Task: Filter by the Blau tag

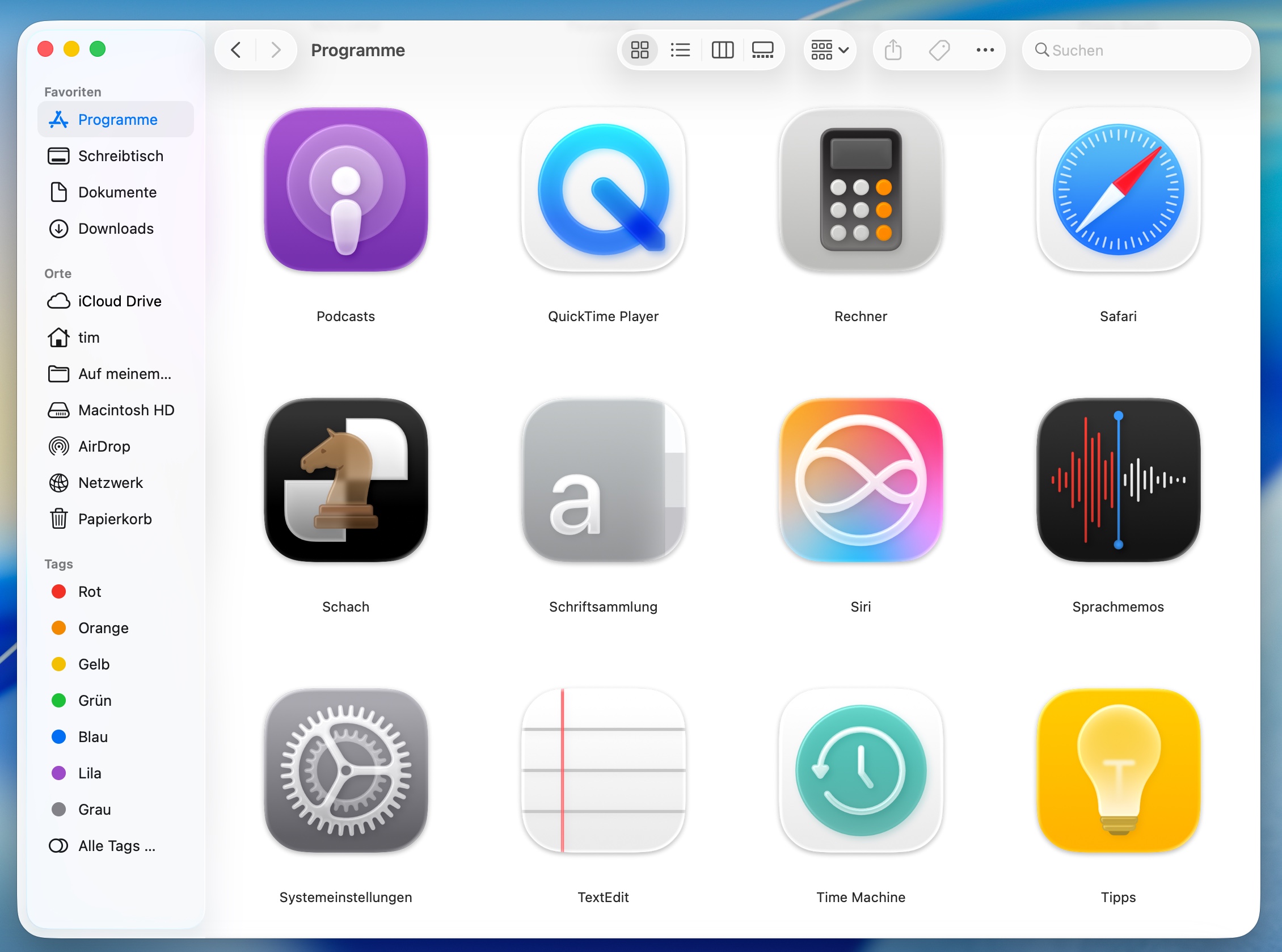Action: pyautogui.click(x=116, y=736)
